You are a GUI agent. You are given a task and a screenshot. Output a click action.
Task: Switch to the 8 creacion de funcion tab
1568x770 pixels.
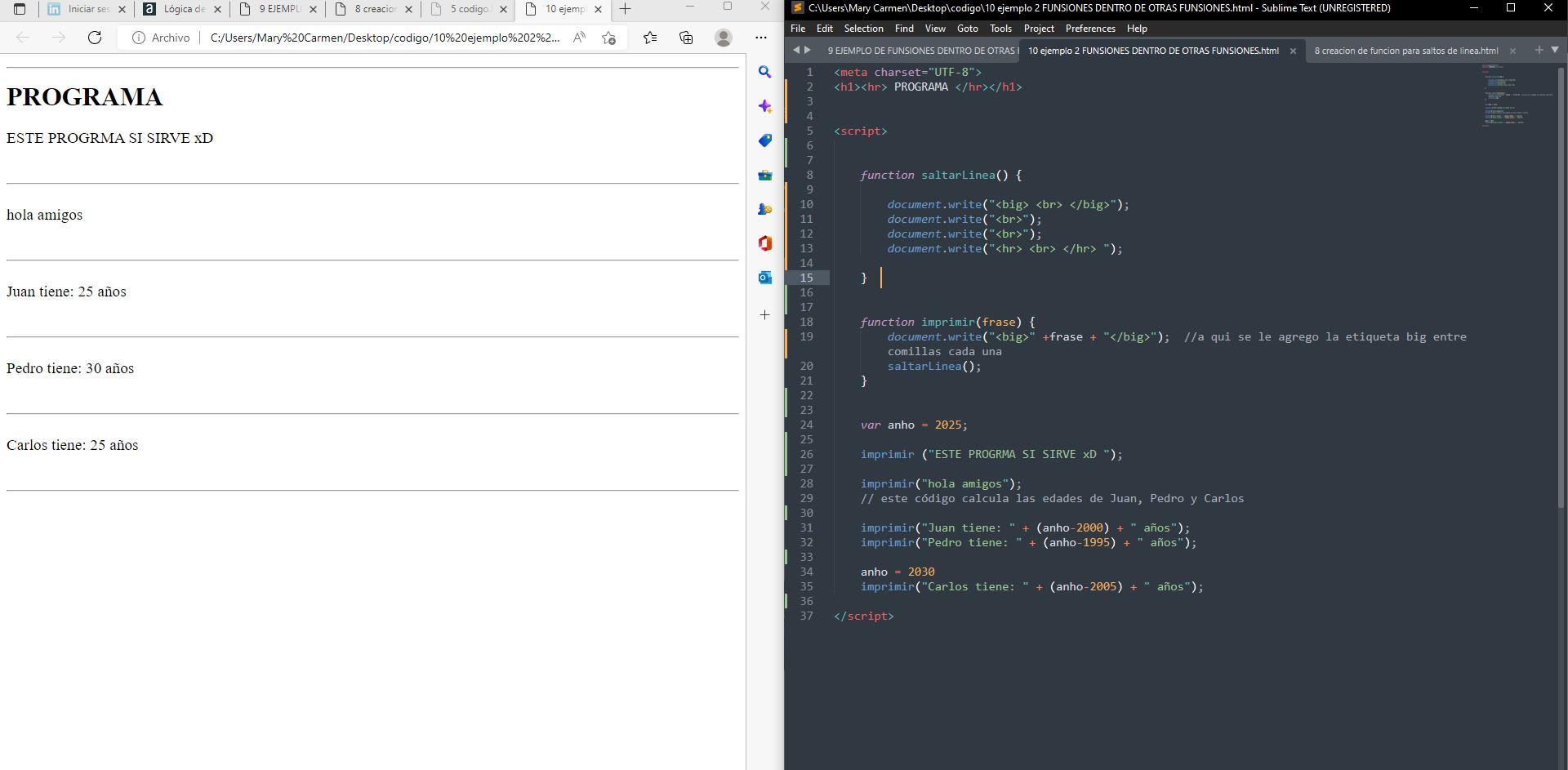[x=1405, y=51]
